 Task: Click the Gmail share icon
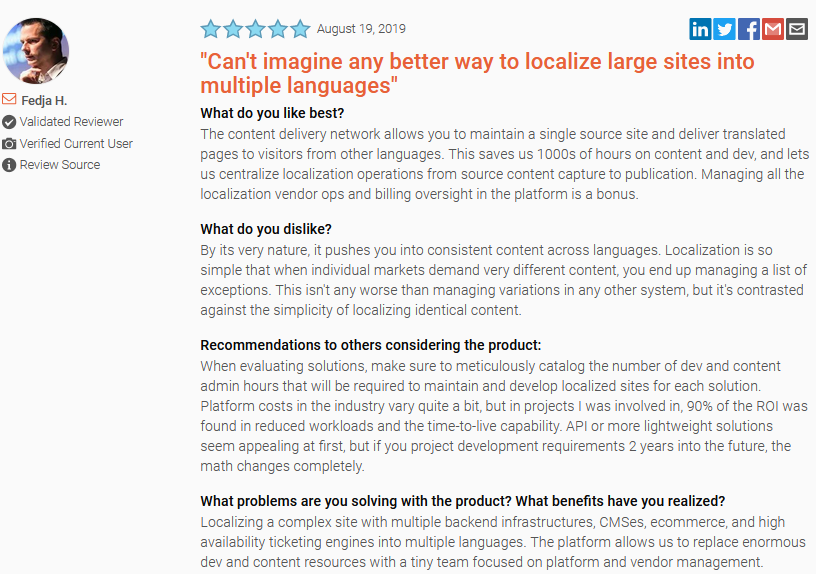click(772, 29)
